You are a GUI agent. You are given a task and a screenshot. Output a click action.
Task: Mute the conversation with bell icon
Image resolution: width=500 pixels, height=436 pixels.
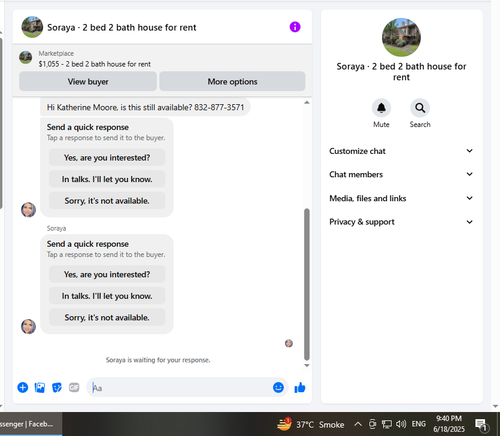(381, 108)
